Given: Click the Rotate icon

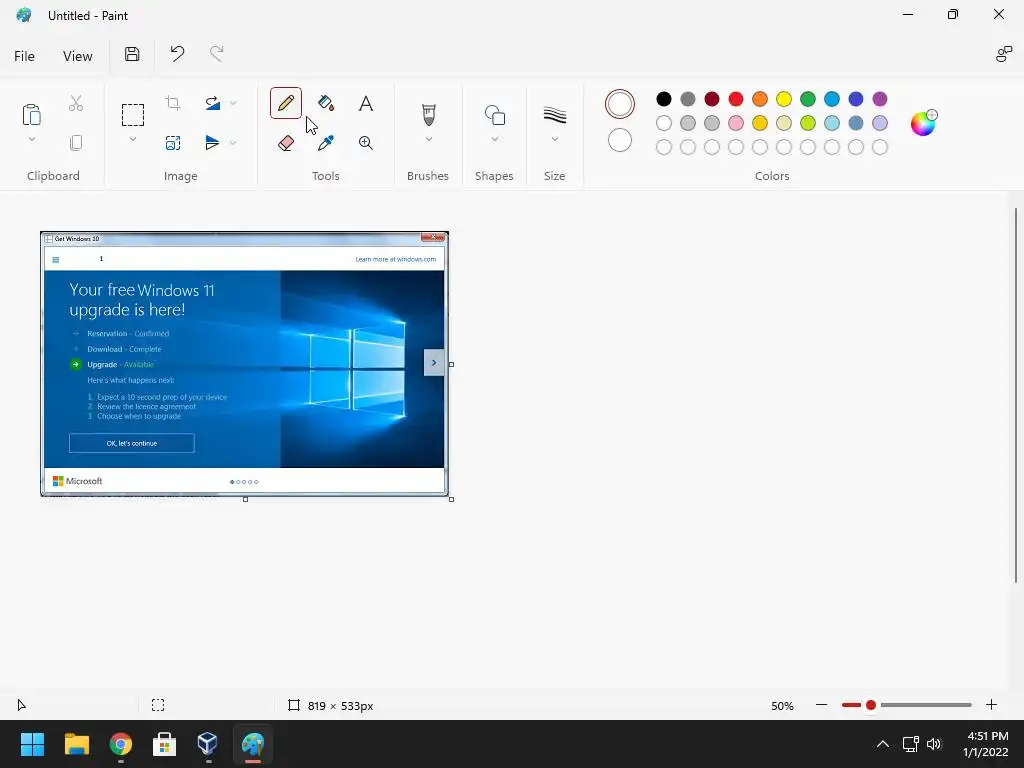Looking at the screenshot, I should point(212,103).
